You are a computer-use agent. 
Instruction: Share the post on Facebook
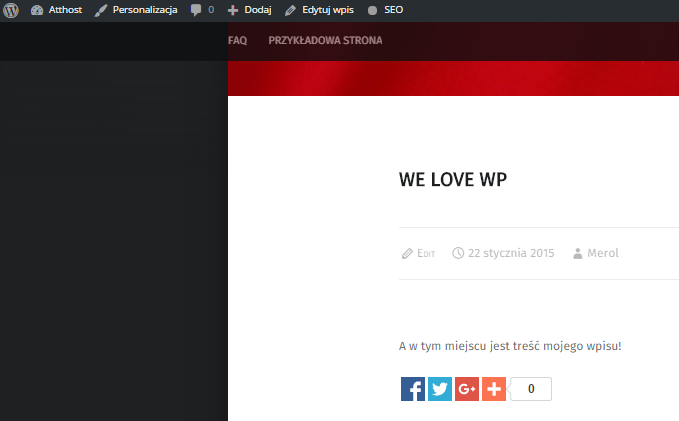(x=413, y=389)
